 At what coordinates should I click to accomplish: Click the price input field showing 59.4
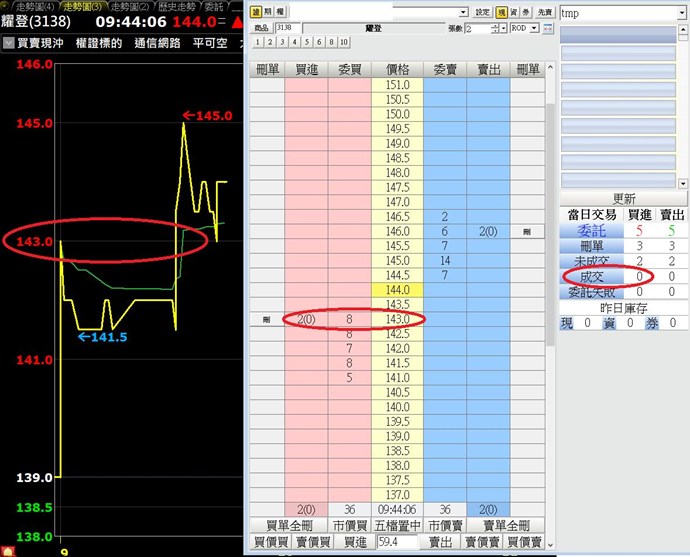click(394, 542)
